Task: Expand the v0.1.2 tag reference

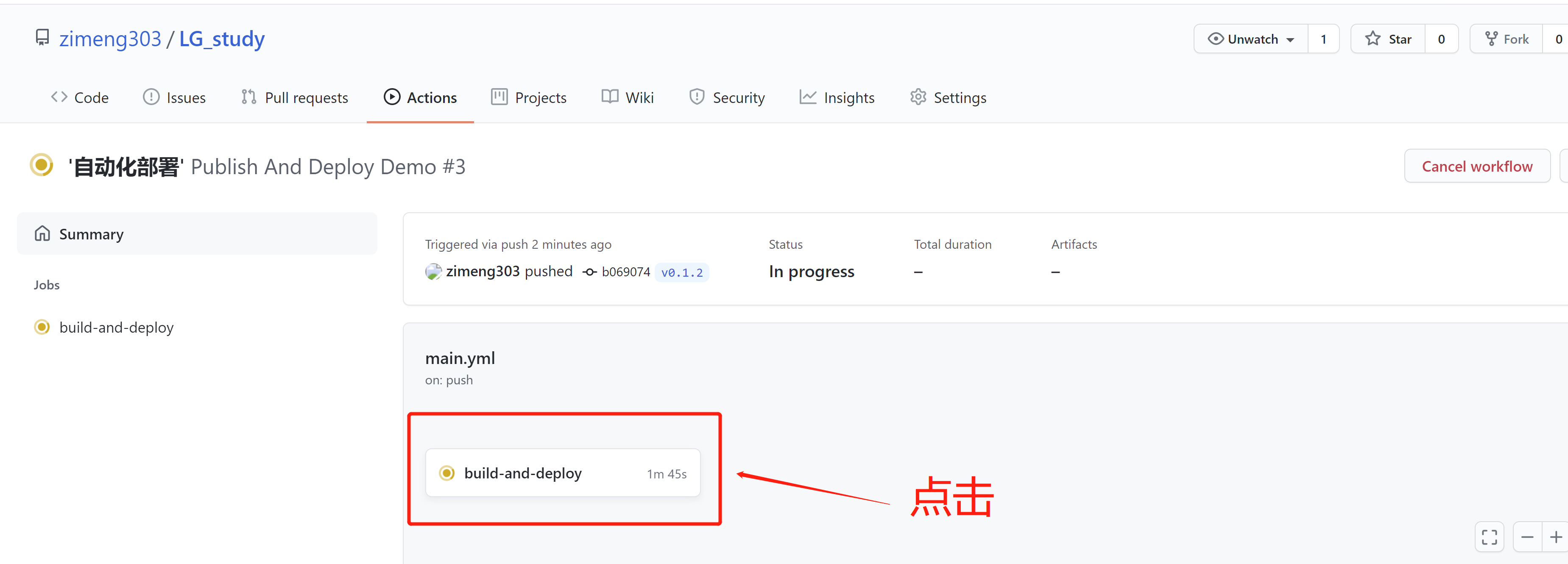Action: point(683,271)
